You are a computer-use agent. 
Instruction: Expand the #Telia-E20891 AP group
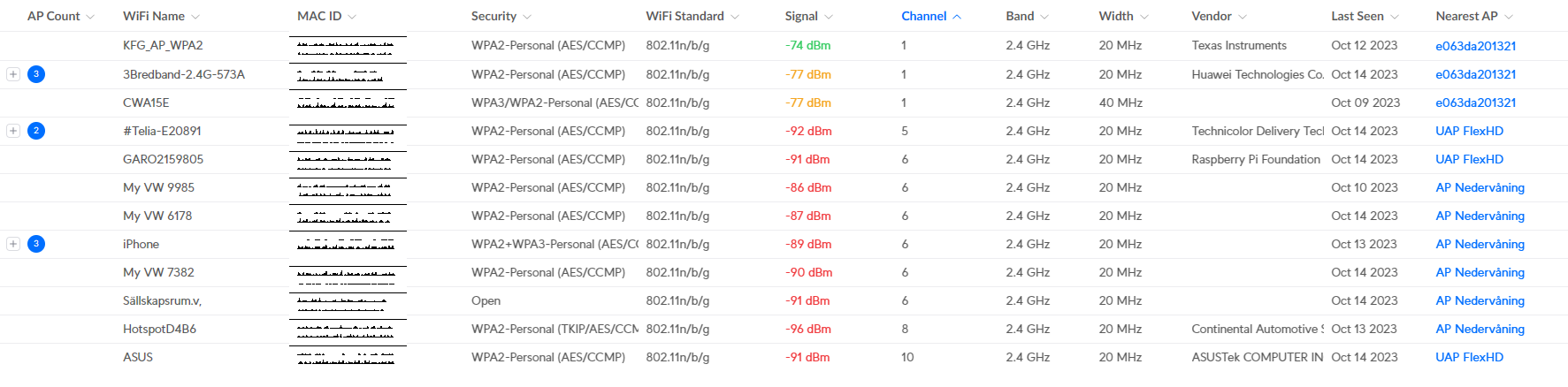[13, 131]
